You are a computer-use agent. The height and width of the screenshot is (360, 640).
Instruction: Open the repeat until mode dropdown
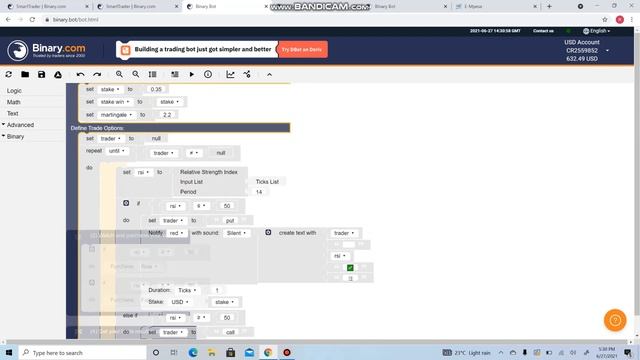tap(117, 151)
